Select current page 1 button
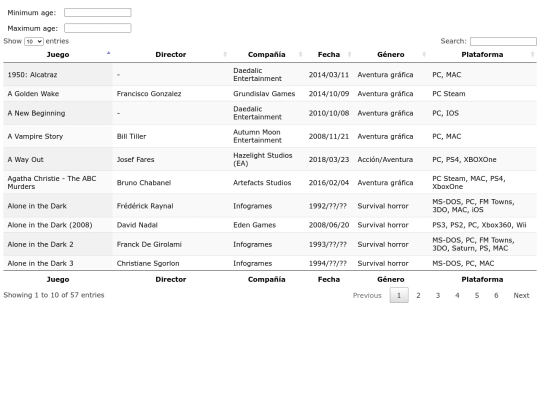The width and height of the screenshot is (540, 405). [x=399, y=295]
